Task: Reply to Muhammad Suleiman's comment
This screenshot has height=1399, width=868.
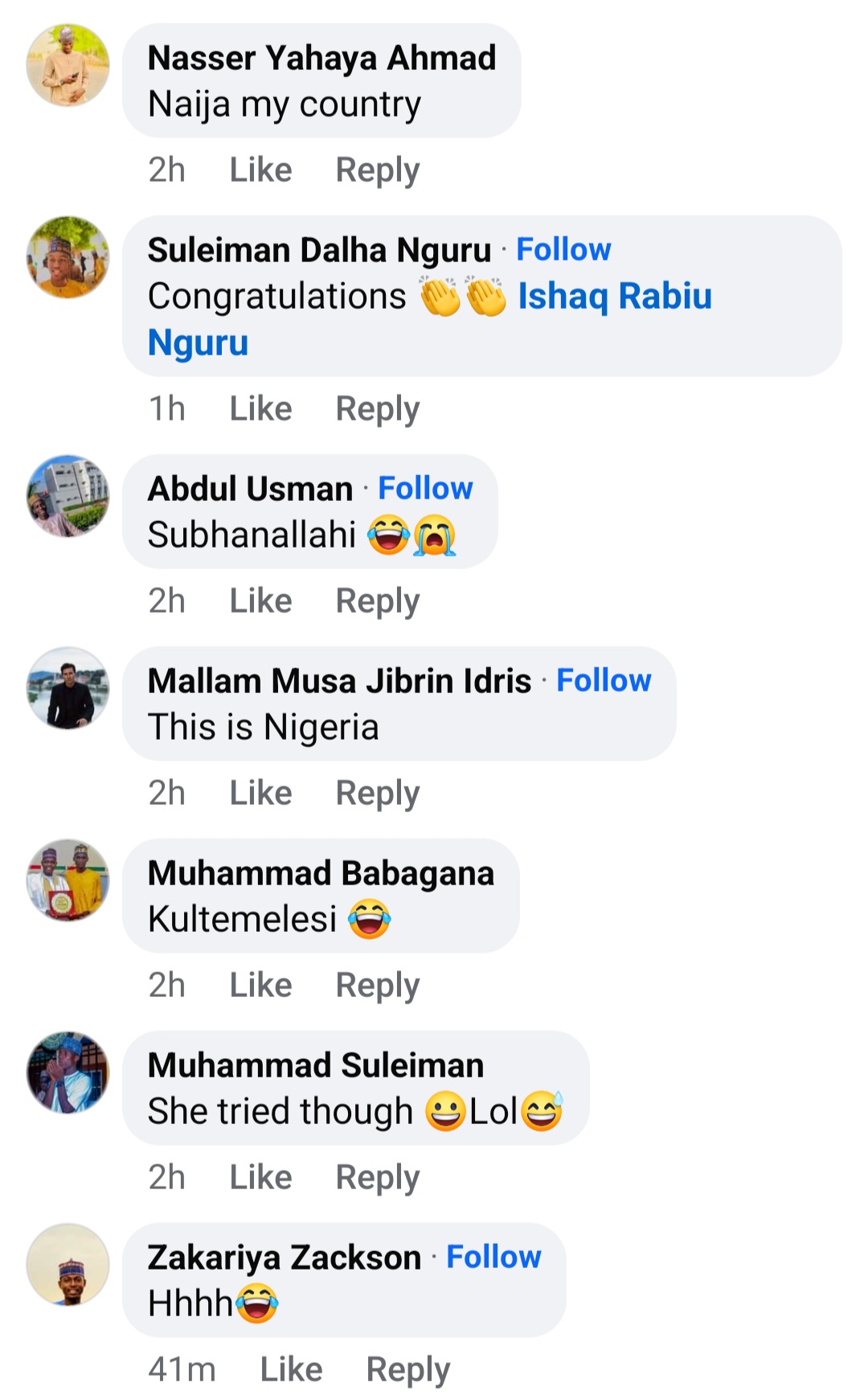Action: click(x=379, y=1176)
